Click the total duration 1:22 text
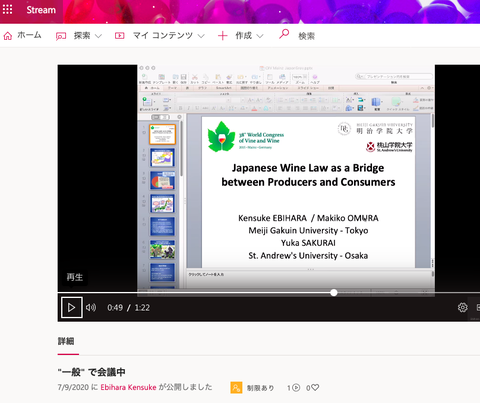Screen dimensions: 480x403 (x=142, y=308)
